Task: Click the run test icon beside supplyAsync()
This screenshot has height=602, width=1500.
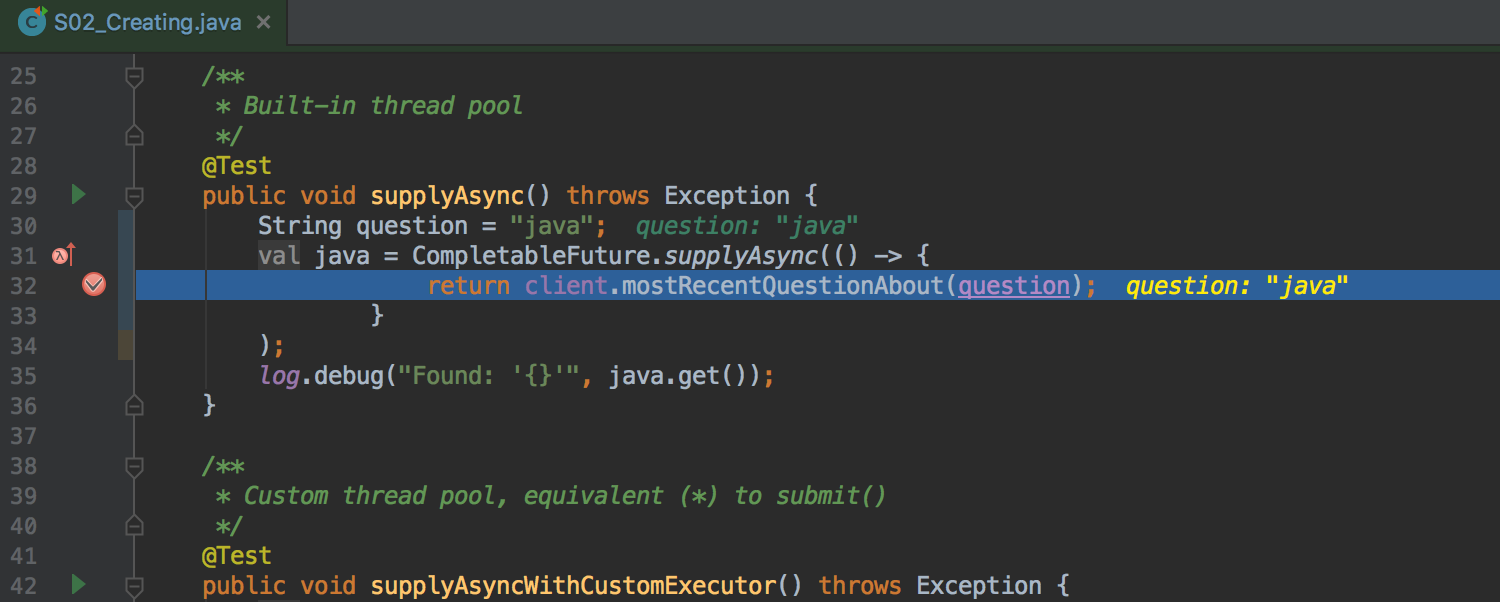Action: tap(79, 195)
